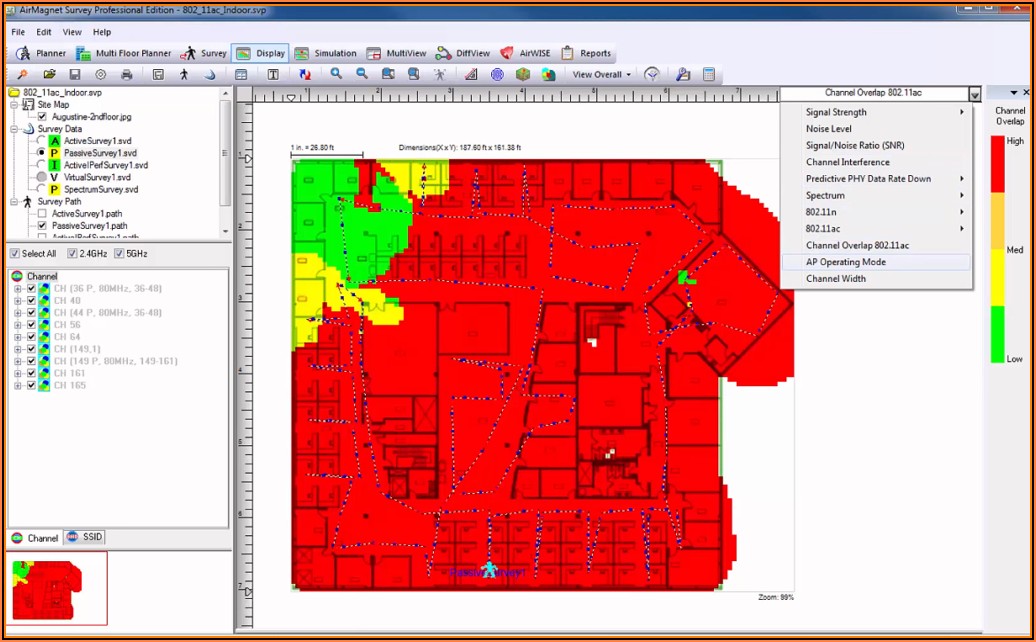Viewport: 1036px width, 642px height.
Task: Select ActiveSurvey1.svd radio button
Action: 41,141
